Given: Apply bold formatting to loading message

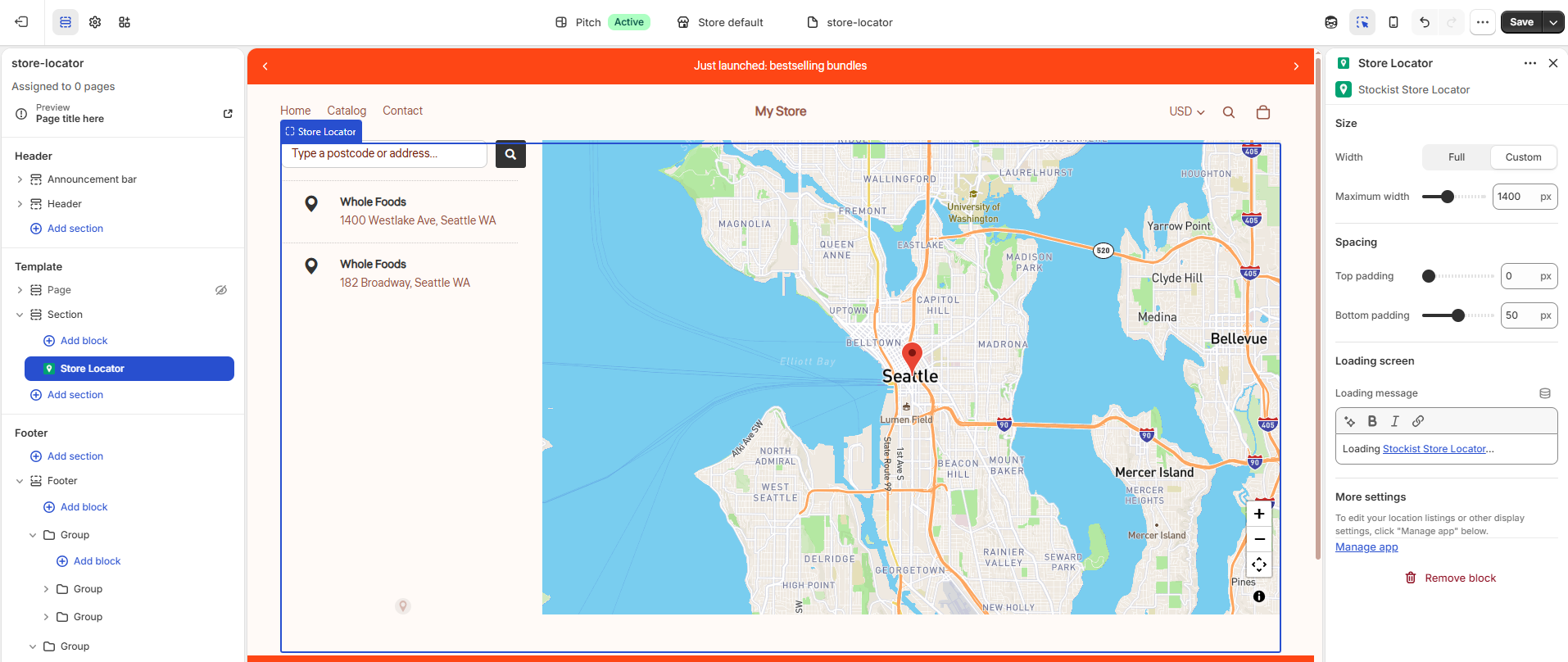Looking at the screenshot, I should click(1372, 421).
